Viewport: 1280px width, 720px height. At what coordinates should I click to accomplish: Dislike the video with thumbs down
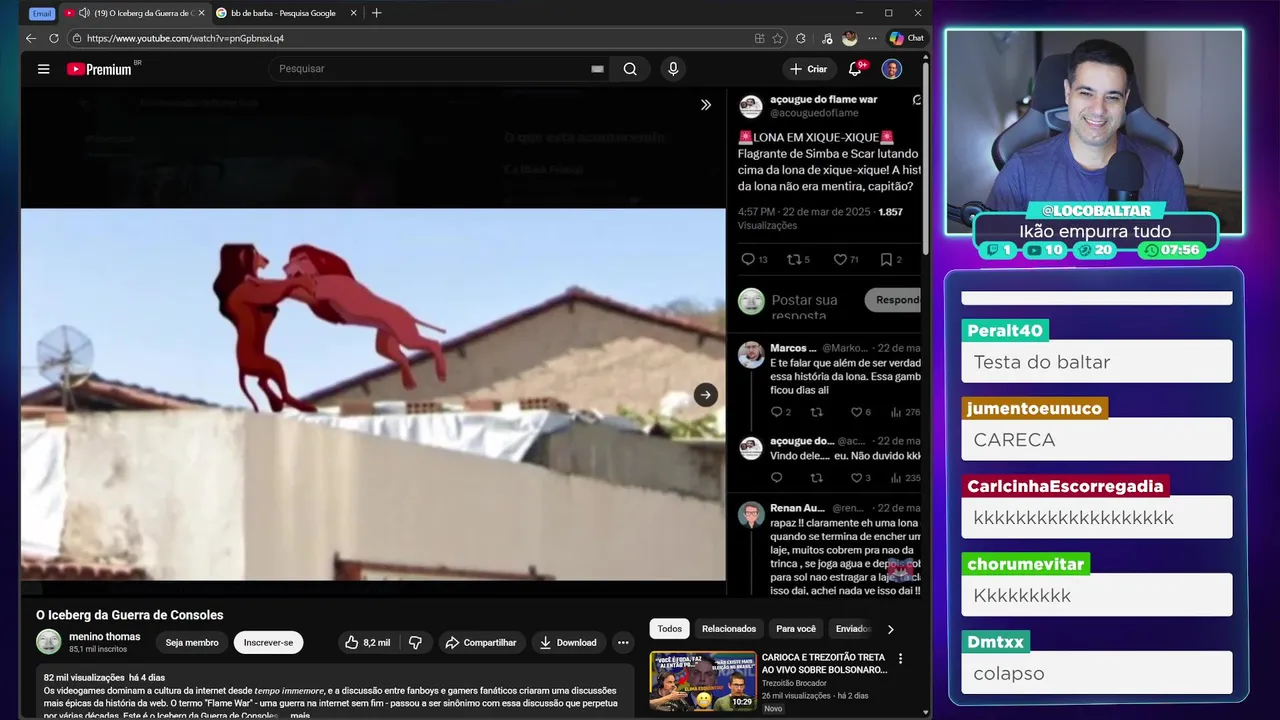coord(415,643)
